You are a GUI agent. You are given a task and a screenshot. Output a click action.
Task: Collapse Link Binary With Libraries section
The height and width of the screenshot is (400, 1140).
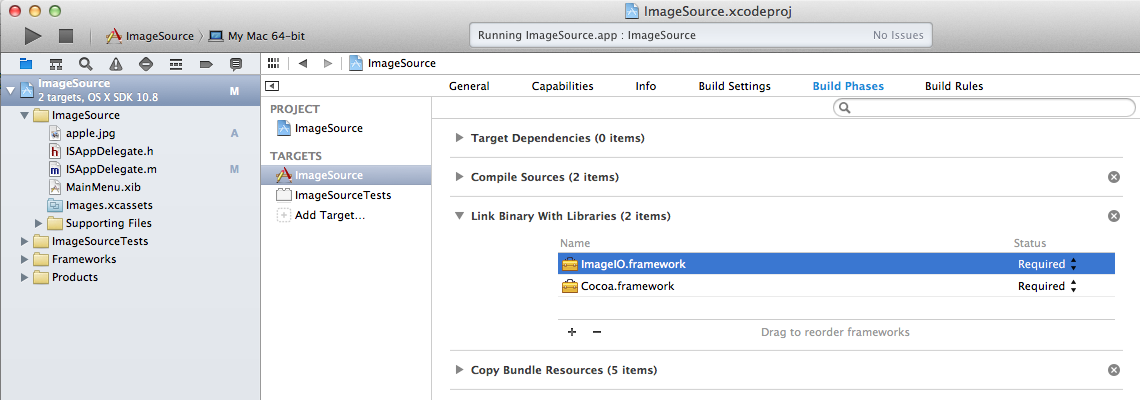pyautogui.click(x=459, y=216)
